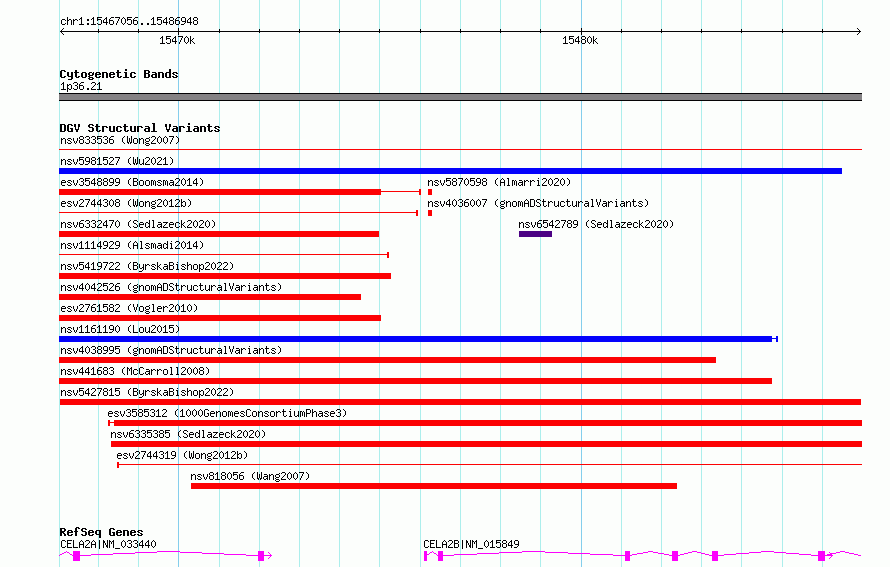Select the red esv2761582 variant bar
Image resolution: width=890 pixels, height=567 pixels.
pyautogui.click(x=220, y=318)
